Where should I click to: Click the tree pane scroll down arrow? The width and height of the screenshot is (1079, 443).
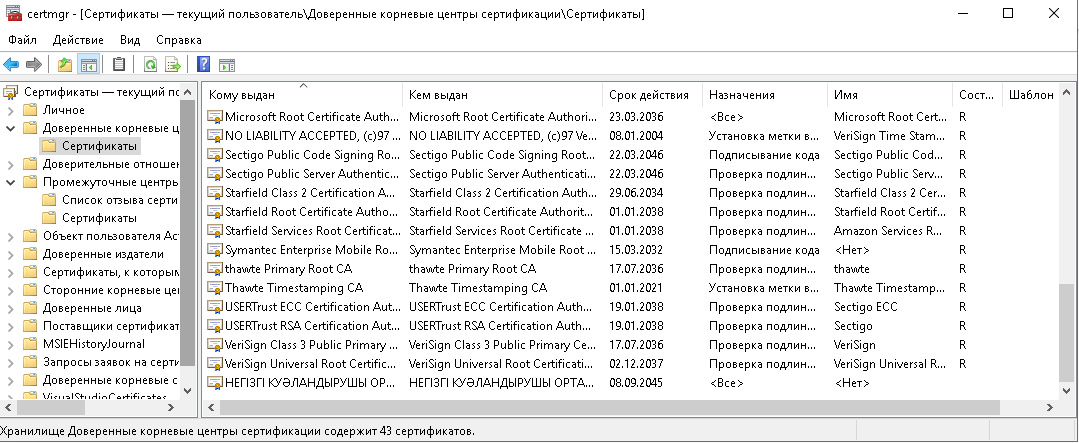click(x=187, y=390)
